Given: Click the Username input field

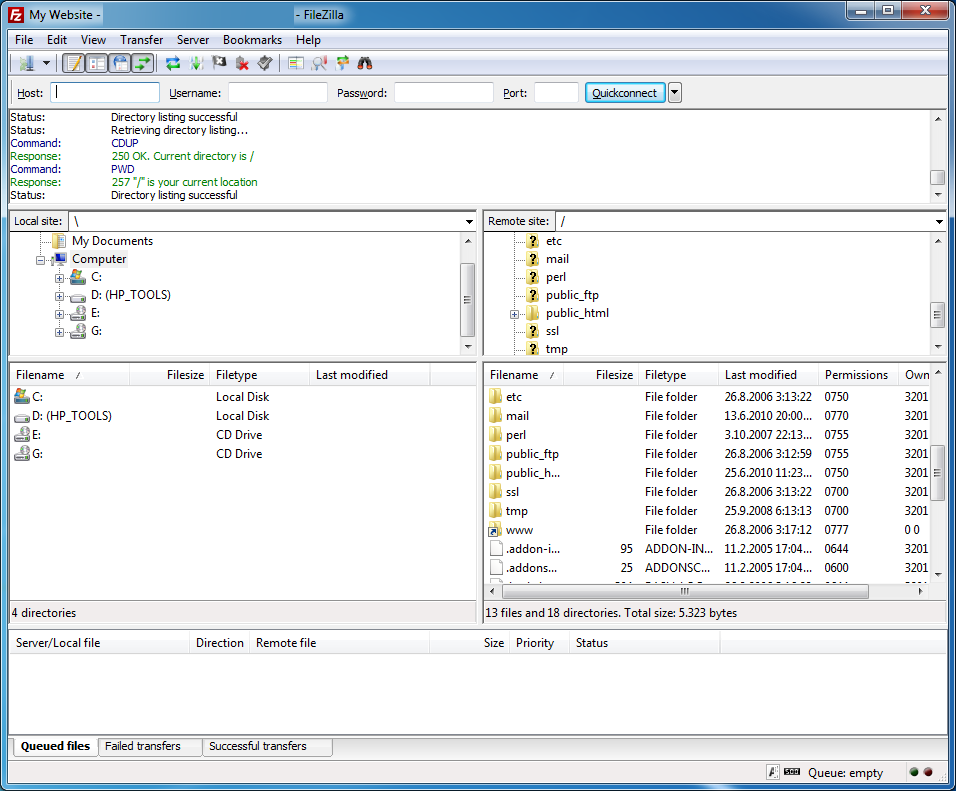Looking at the screenshot, I should pos(277,93).
